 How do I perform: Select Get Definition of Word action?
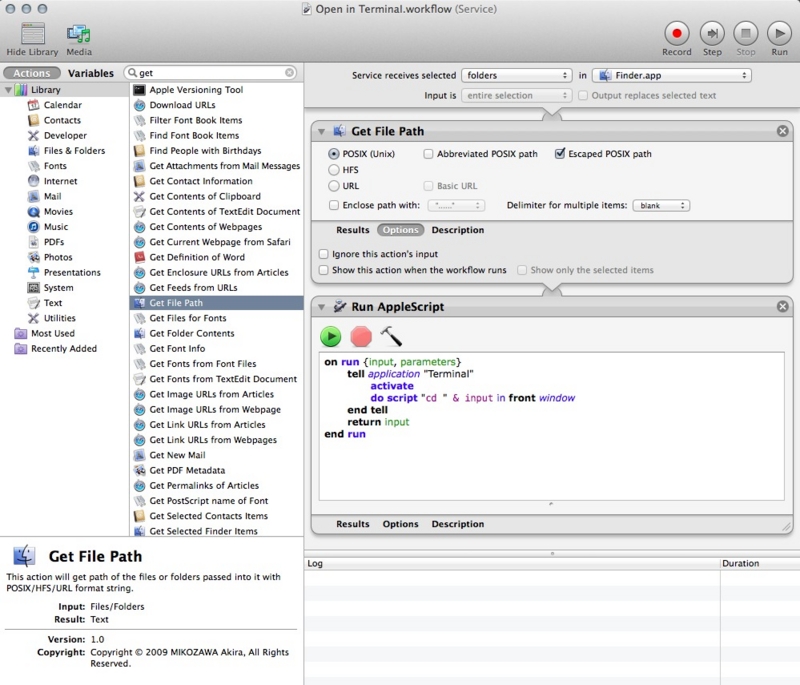217,258
